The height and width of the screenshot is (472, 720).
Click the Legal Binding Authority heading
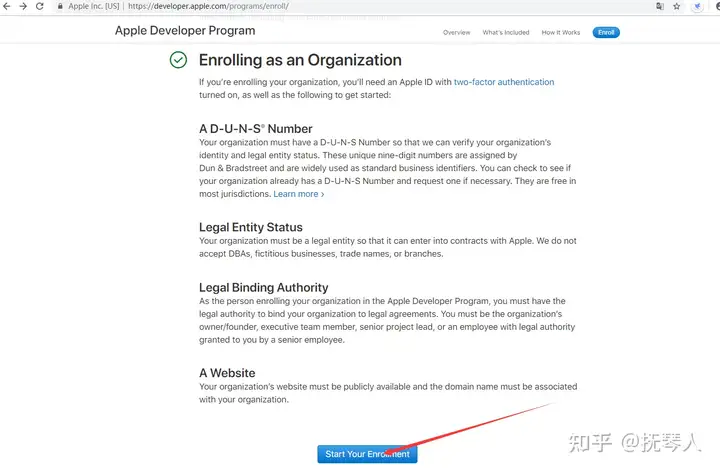coord(264,287)
